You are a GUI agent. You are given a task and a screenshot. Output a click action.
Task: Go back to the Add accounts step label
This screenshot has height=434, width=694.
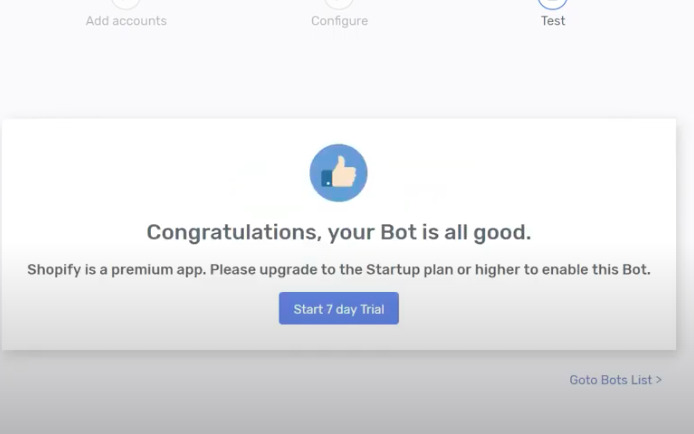pyautogui.click(x=126, y=21)
